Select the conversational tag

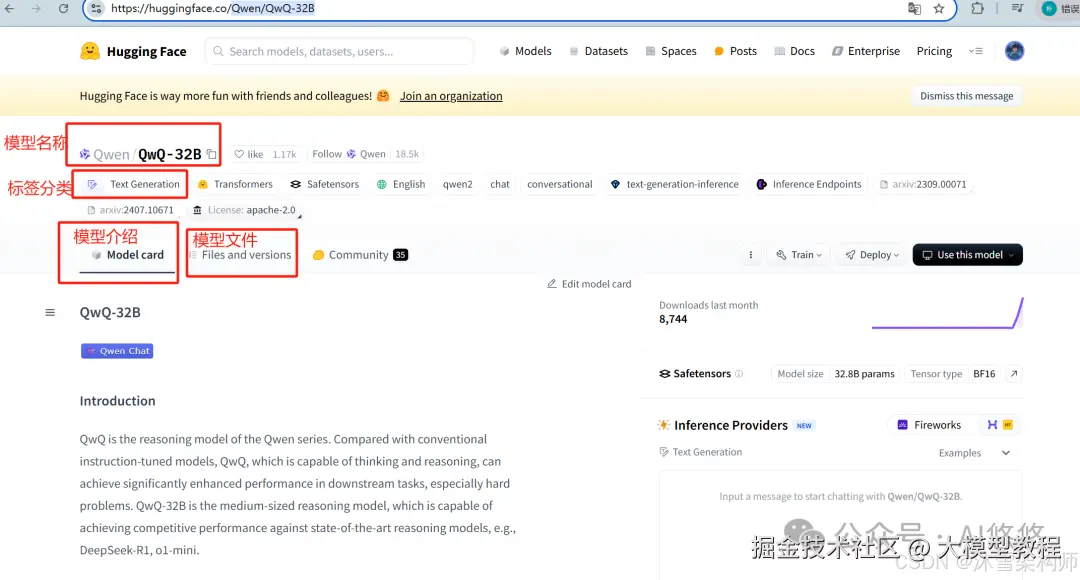pyautogui.click(x=559, y=184)
